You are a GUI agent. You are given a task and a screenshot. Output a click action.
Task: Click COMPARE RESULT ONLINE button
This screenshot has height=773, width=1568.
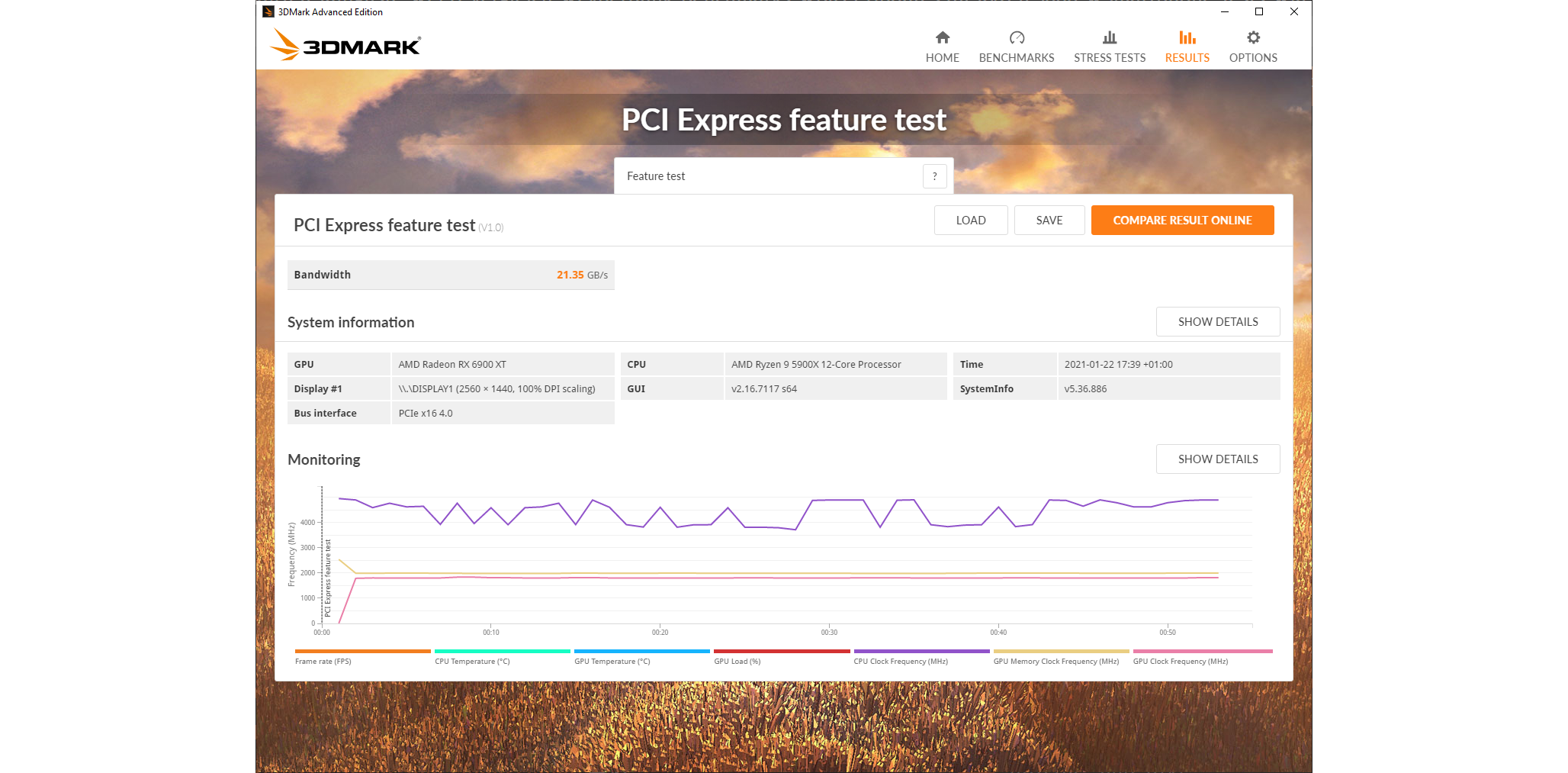(x=1182, y=221)
